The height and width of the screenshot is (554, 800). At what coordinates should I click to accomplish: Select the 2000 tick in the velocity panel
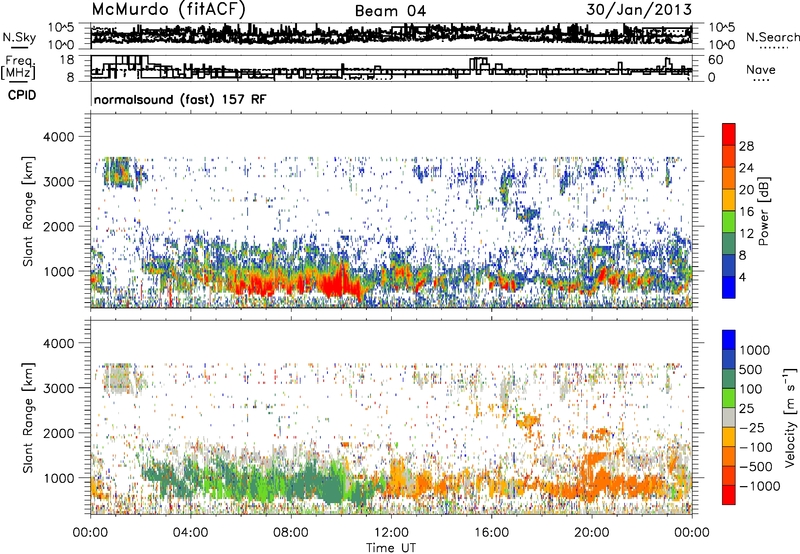pos(61,433)
